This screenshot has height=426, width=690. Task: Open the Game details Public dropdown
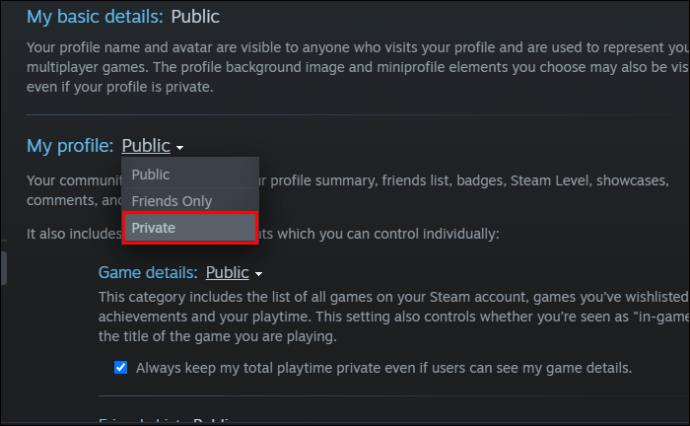228,273
